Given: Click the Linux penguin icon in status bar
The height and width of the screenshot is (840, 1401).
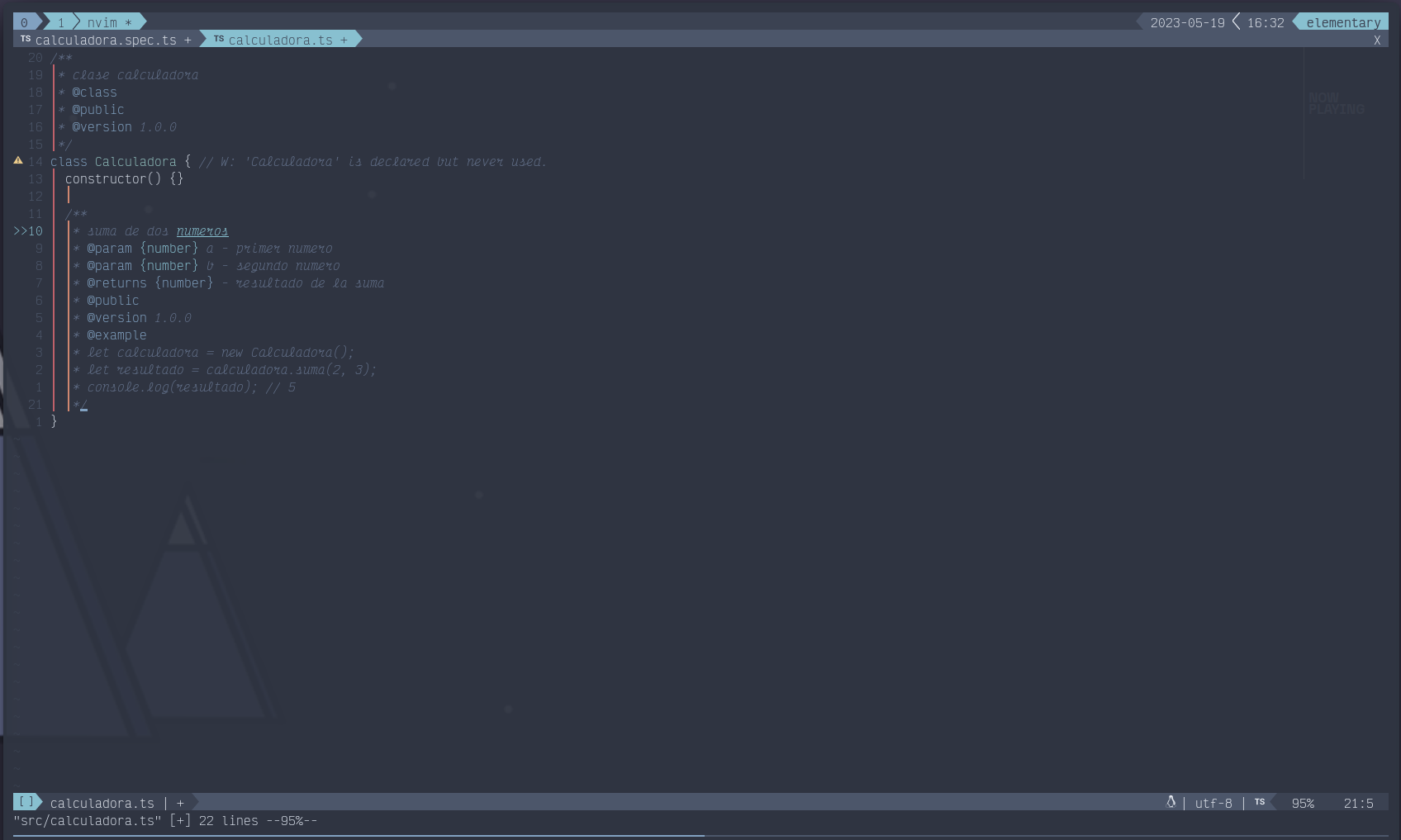Looking at the screenshot, I should click(1171, 802).
